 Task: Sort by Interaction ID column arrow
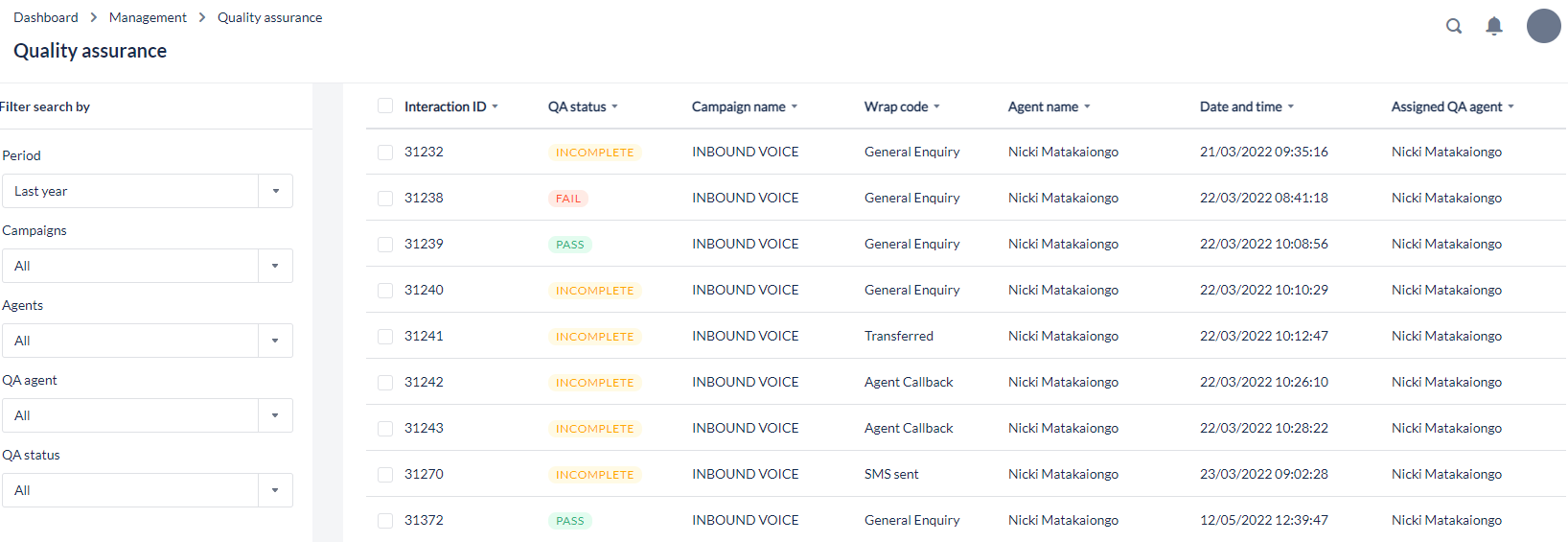click(496, 106)
